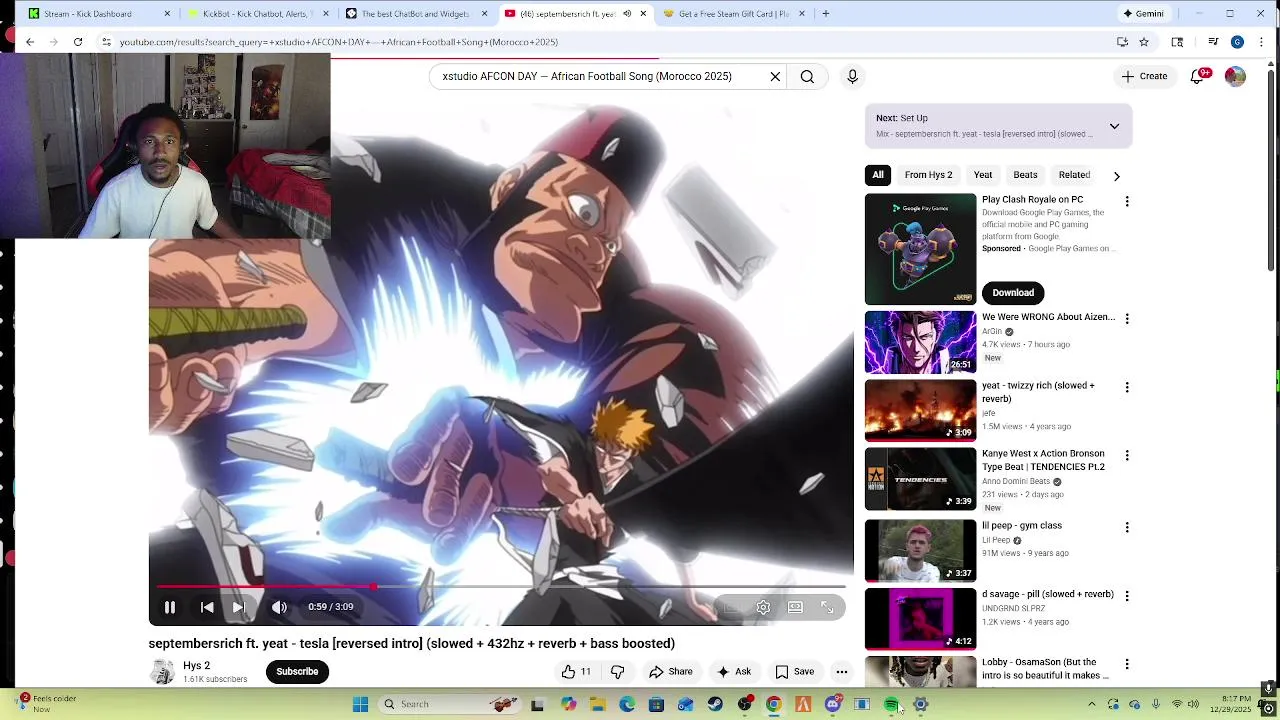Reload the page
Screen dimensions: 1280x720
click(x=78, y=42)
